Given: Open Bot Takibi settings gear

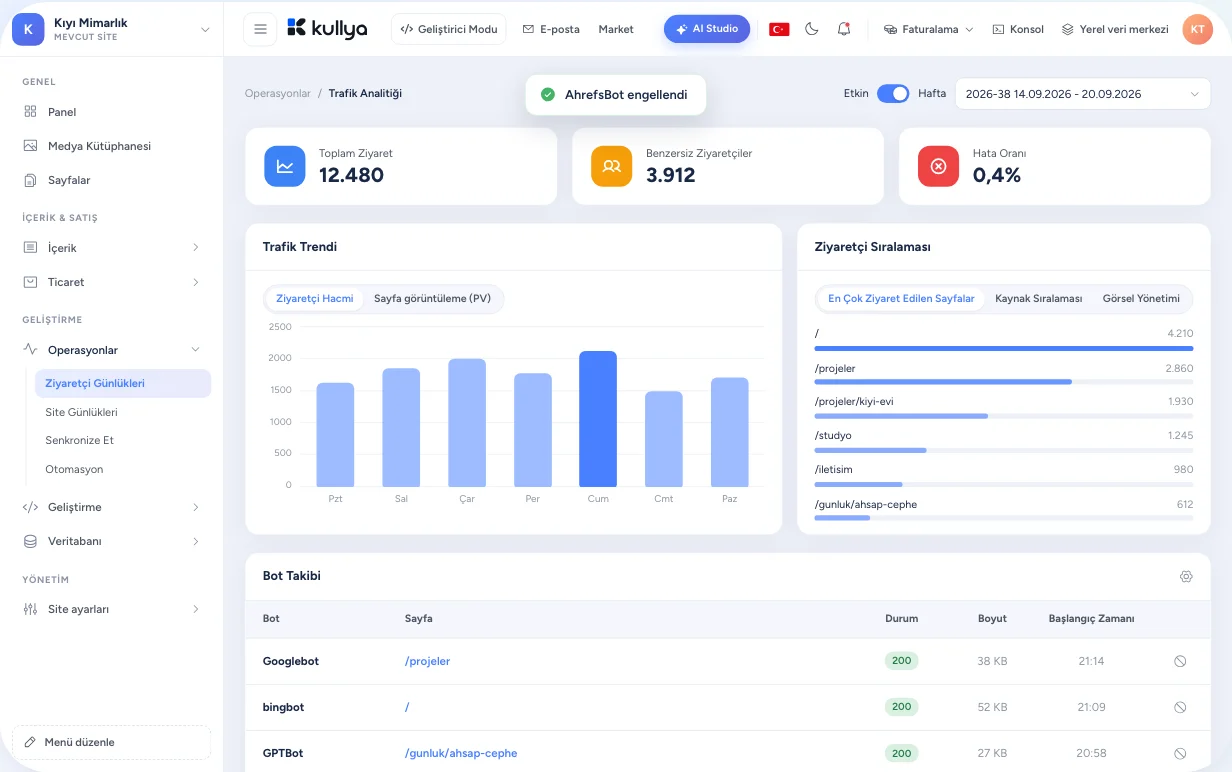Looking at the screenshot, I should tap(1186, 576).
